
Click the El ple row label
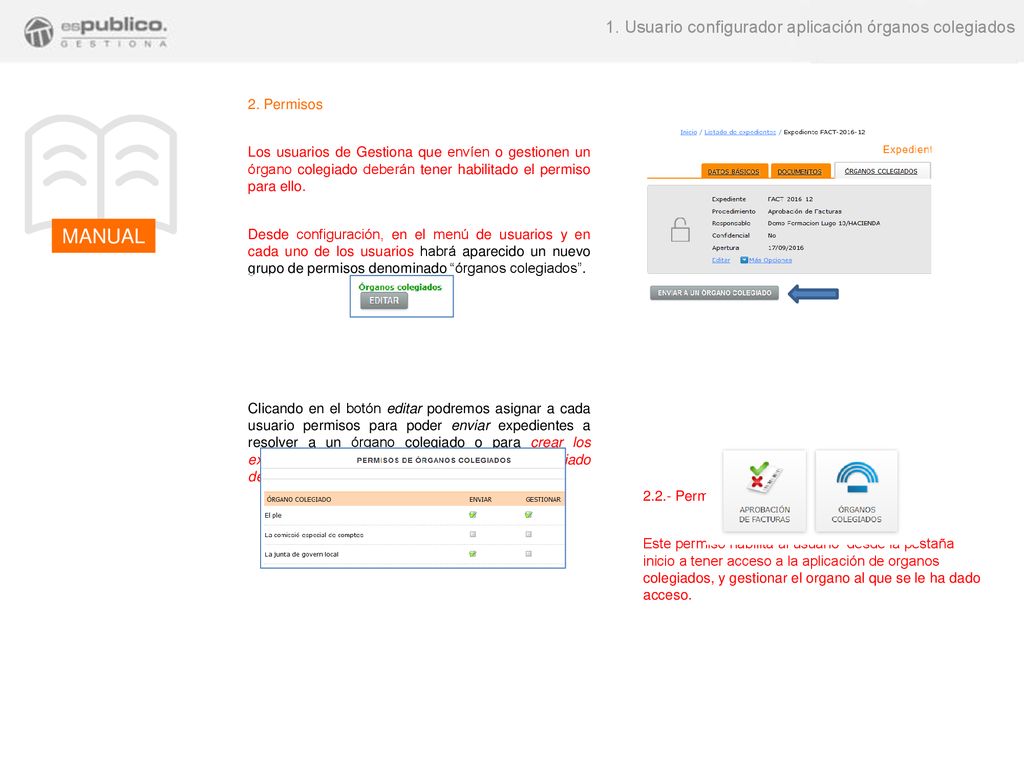pos(273,515)
